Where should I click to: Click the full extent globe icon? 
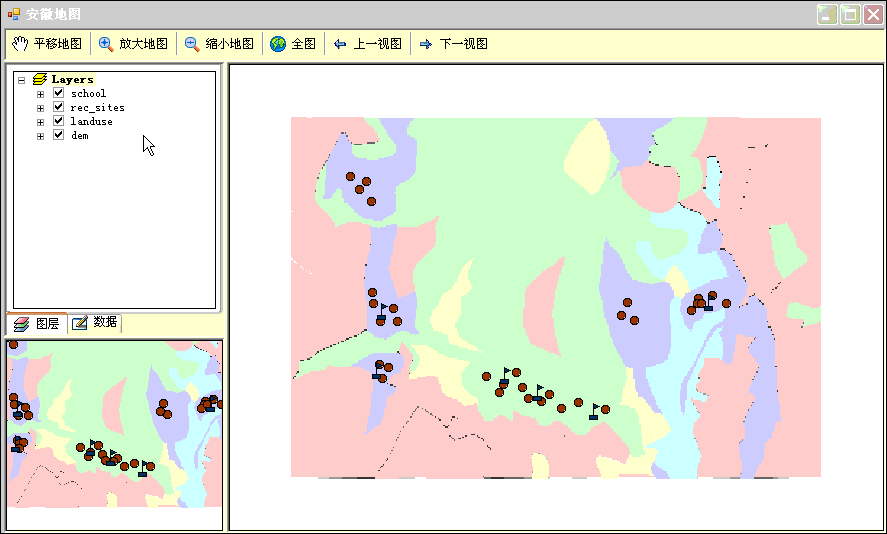point(278,44)
